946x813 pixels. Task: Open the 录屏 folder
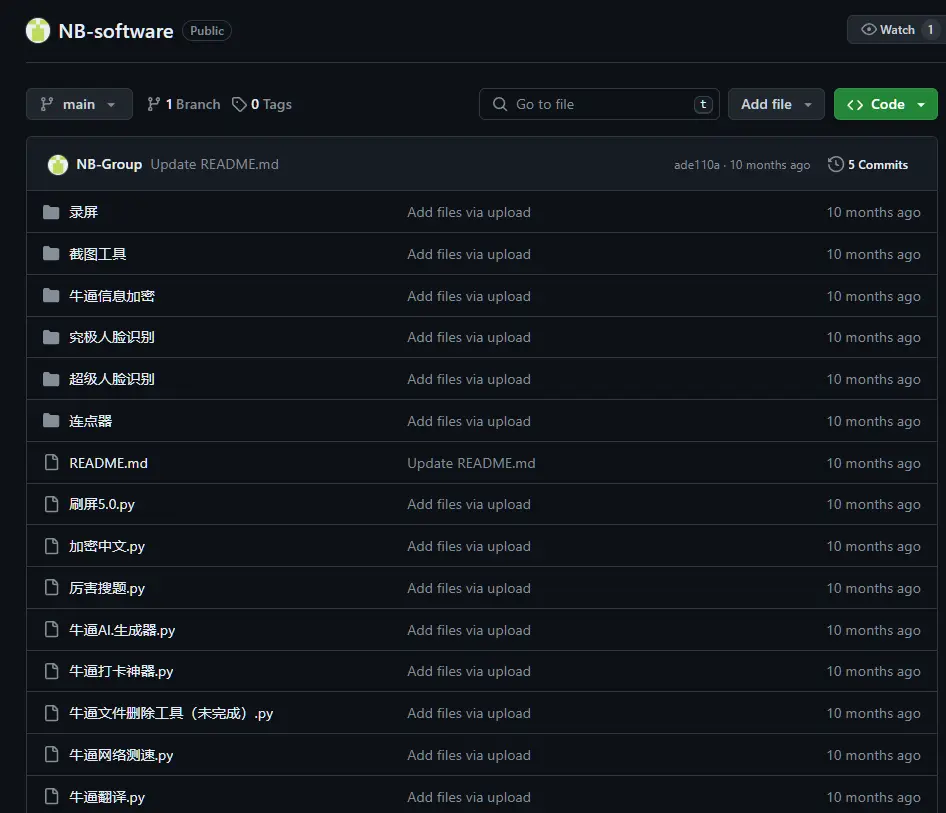pos(83,212)
